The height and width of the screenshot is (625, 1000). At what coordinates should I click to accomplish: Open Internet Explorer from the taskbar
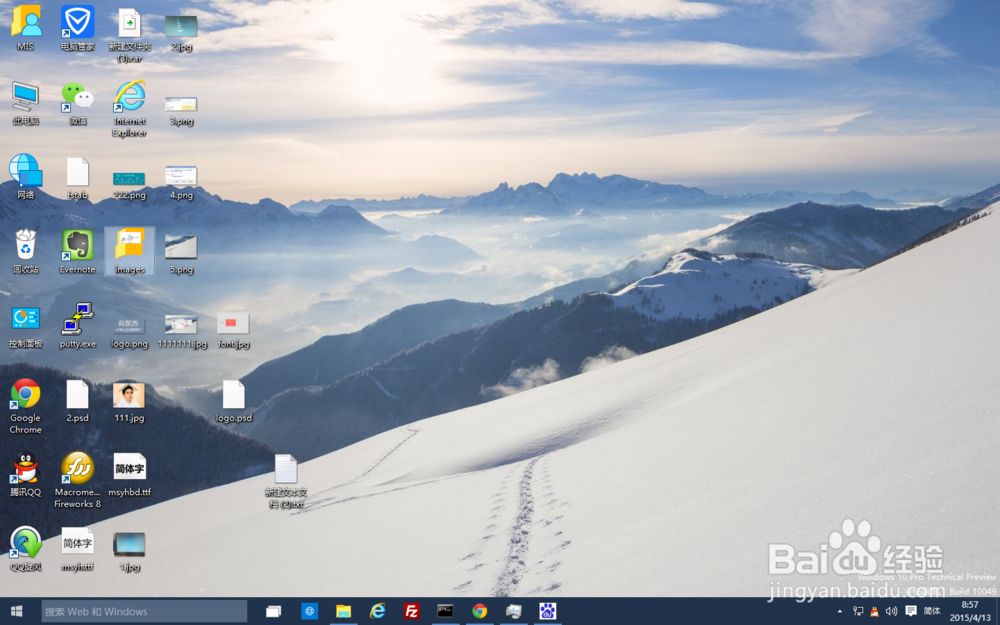[378, 611]
